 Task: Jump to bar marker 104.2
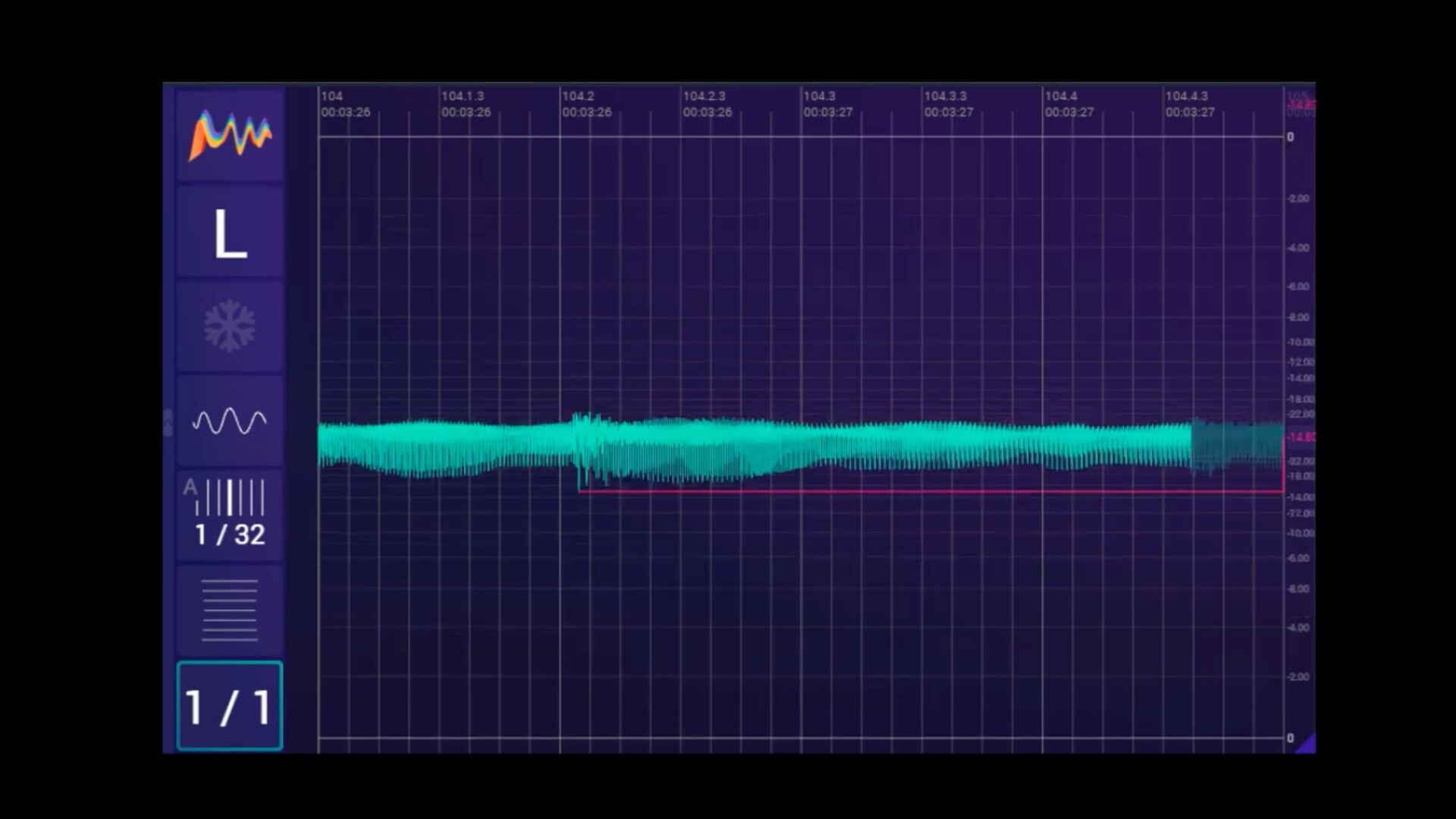tap(578, 96)
